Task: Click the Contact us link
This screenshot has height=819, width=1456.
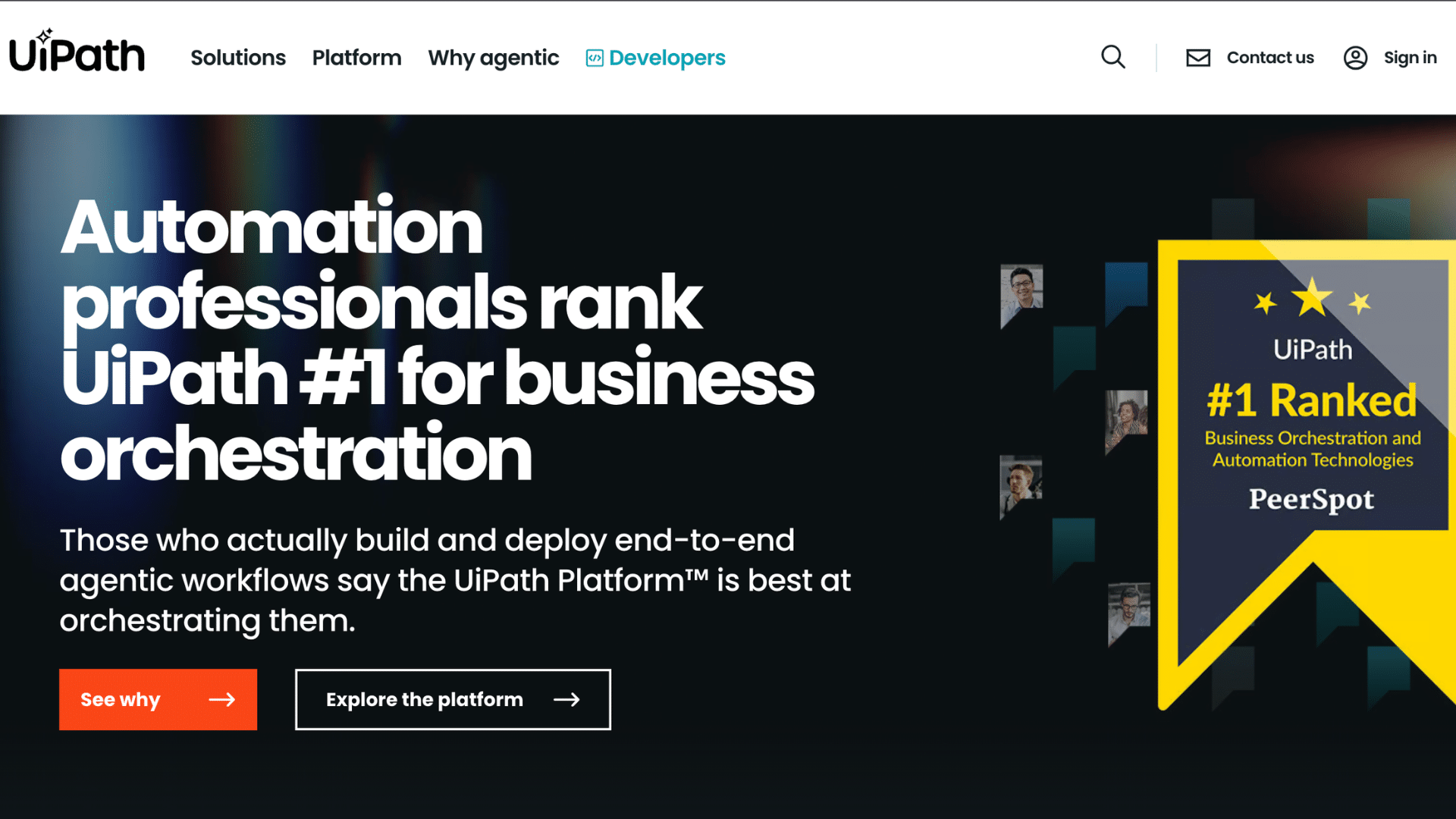Action: [1270, 58]
